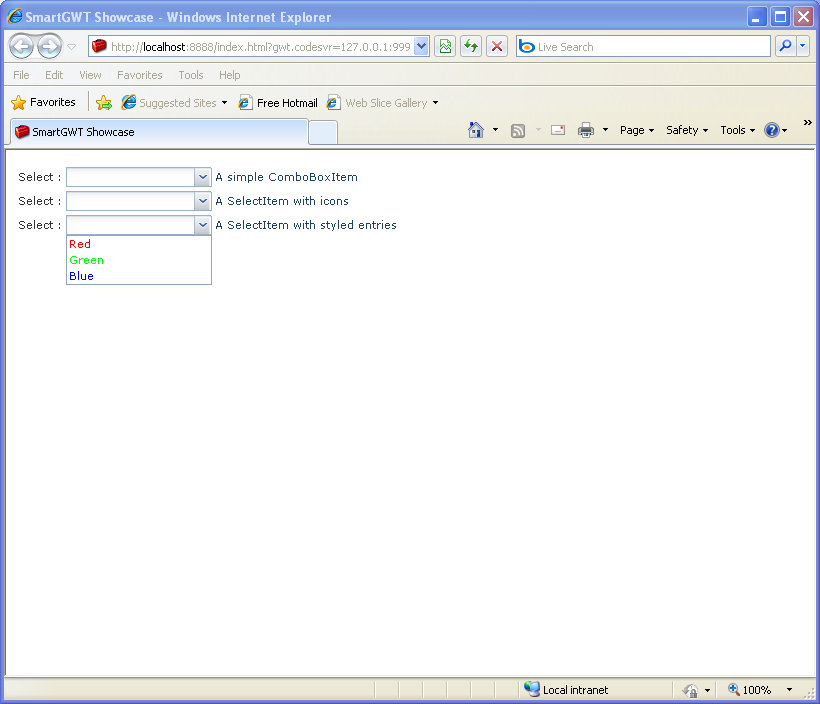Click the 'A simple ComboBoxItem' hint text
Image resolution: width=820 pixels, height=704 pixels.
tap(287, 177)
